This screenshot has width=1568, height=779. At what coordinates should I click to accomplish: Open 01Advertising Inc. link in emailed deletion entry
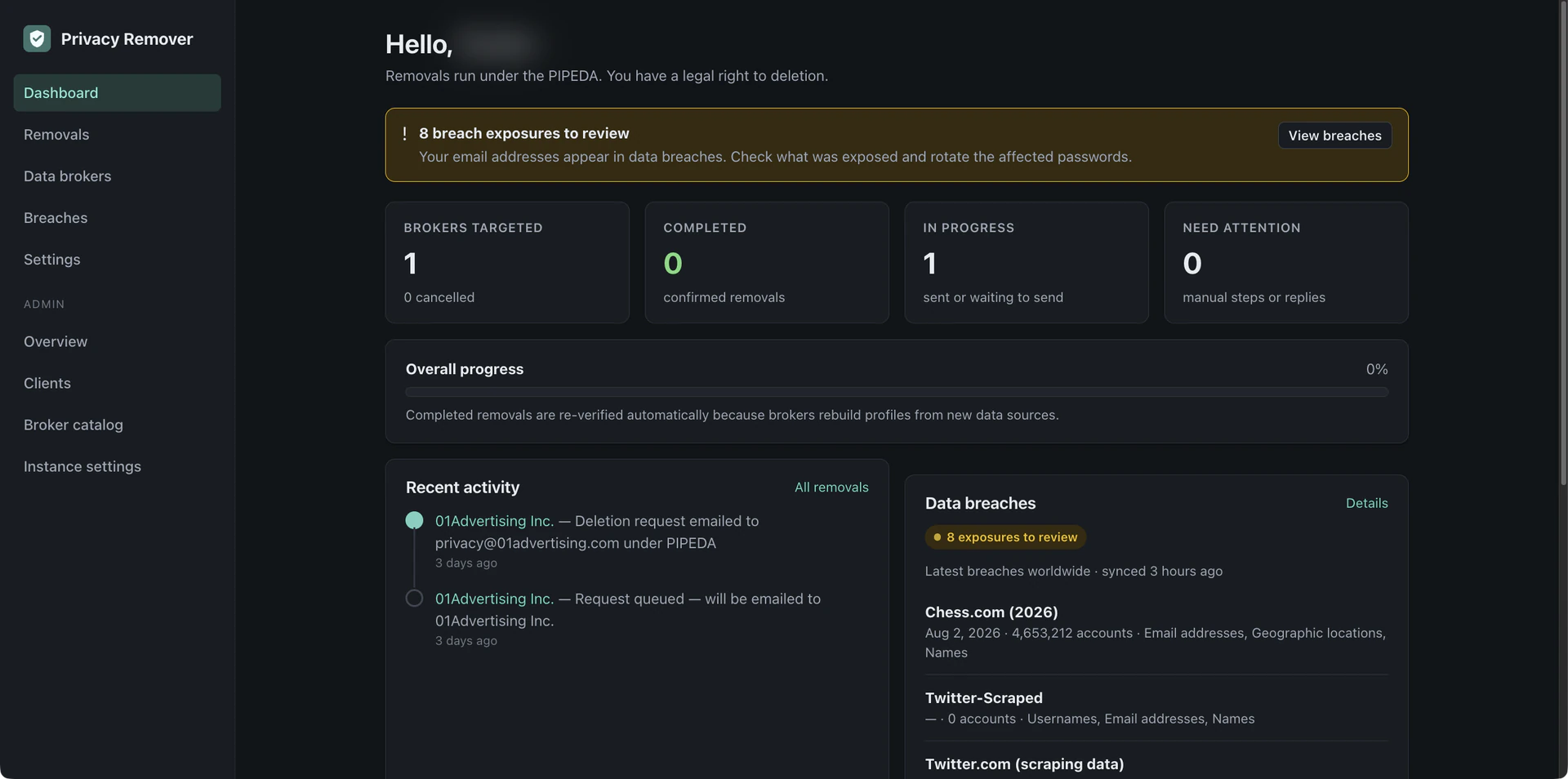[x=494, y=521]
